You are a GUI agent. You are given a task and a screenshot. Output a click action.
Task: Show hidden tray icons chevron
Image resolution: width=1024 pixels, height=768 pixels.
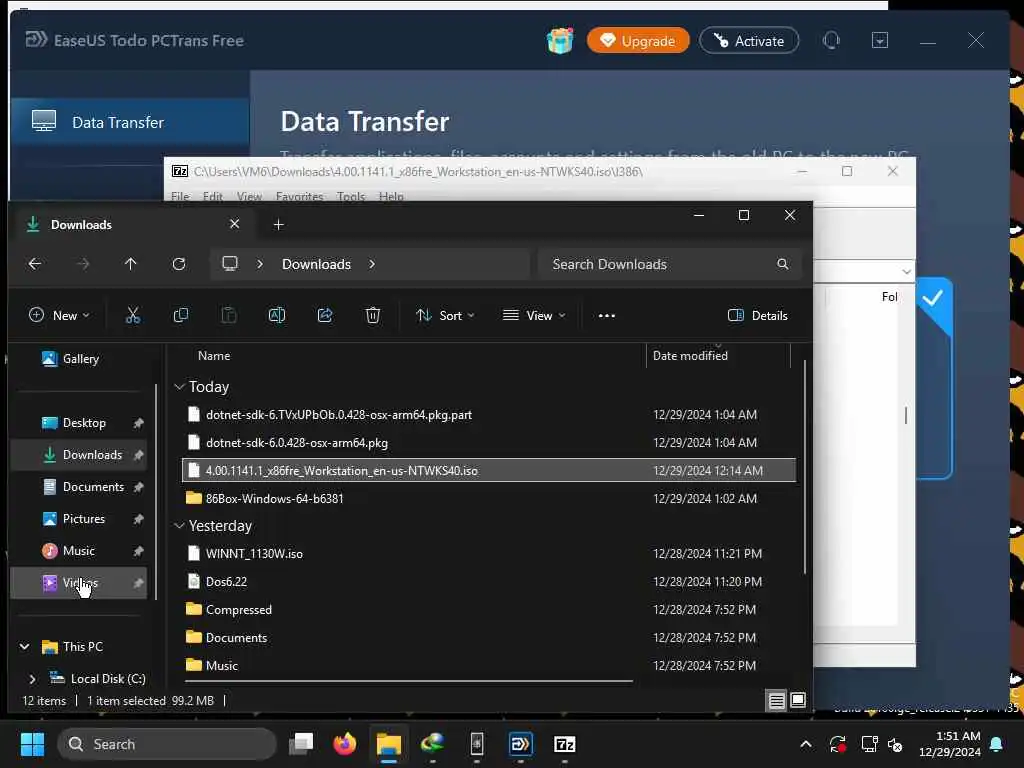coord(806,744)
